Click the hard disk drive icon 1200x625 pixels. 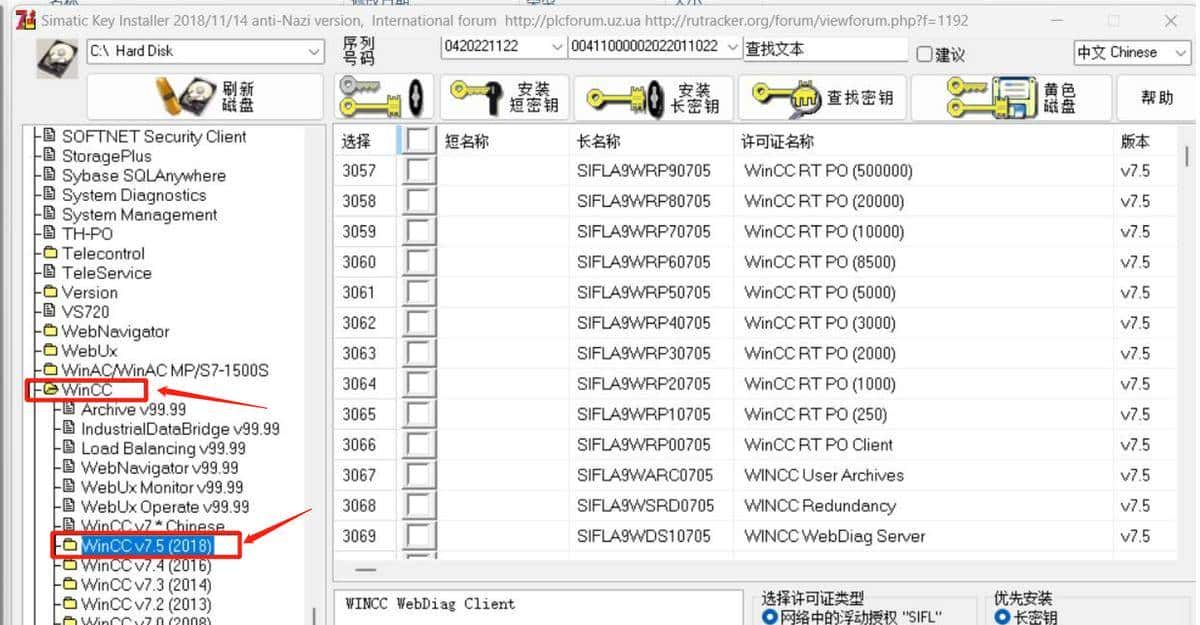pos(55,55)
